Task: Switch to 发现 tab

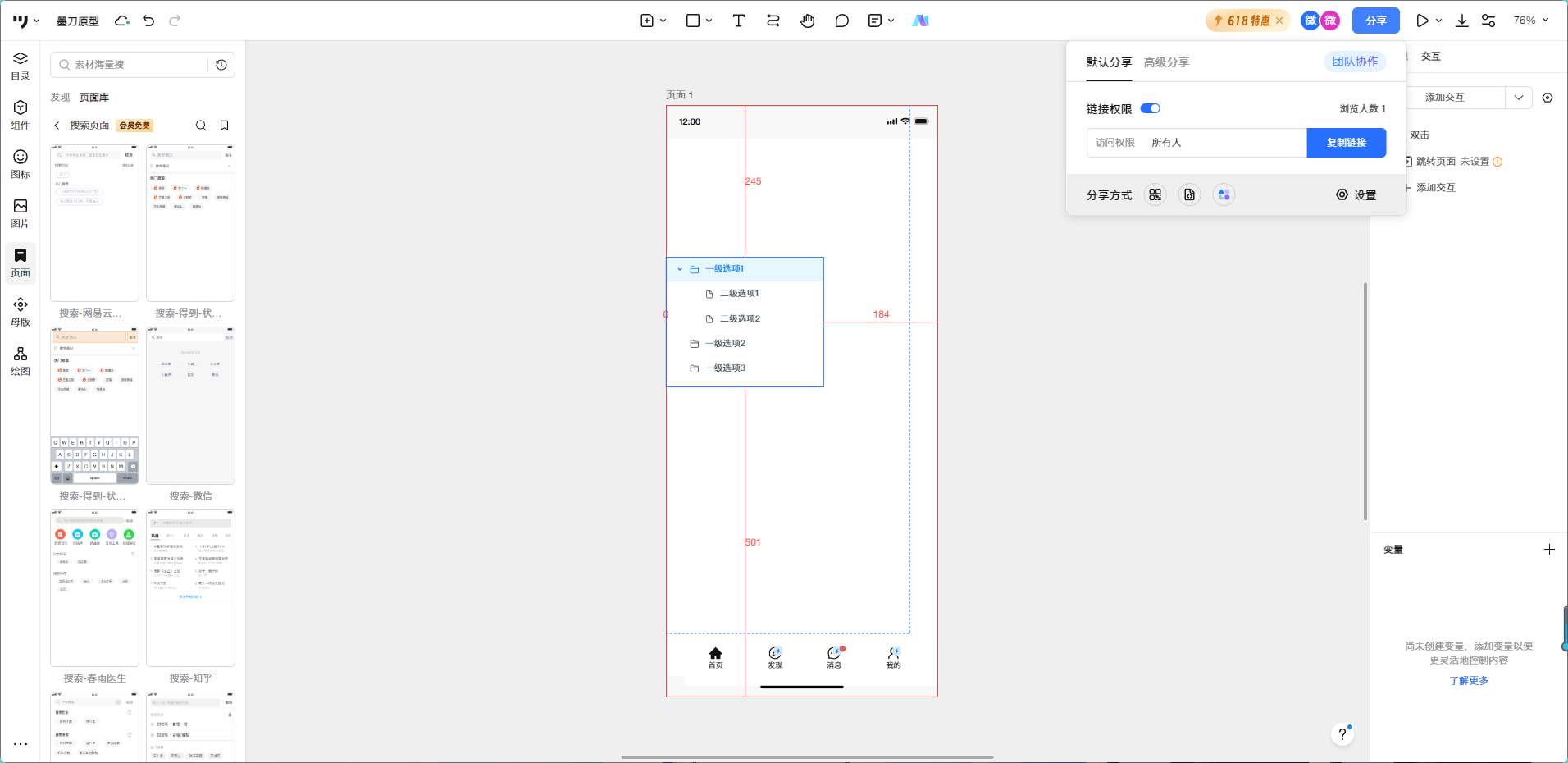Action: click(60, 98)
